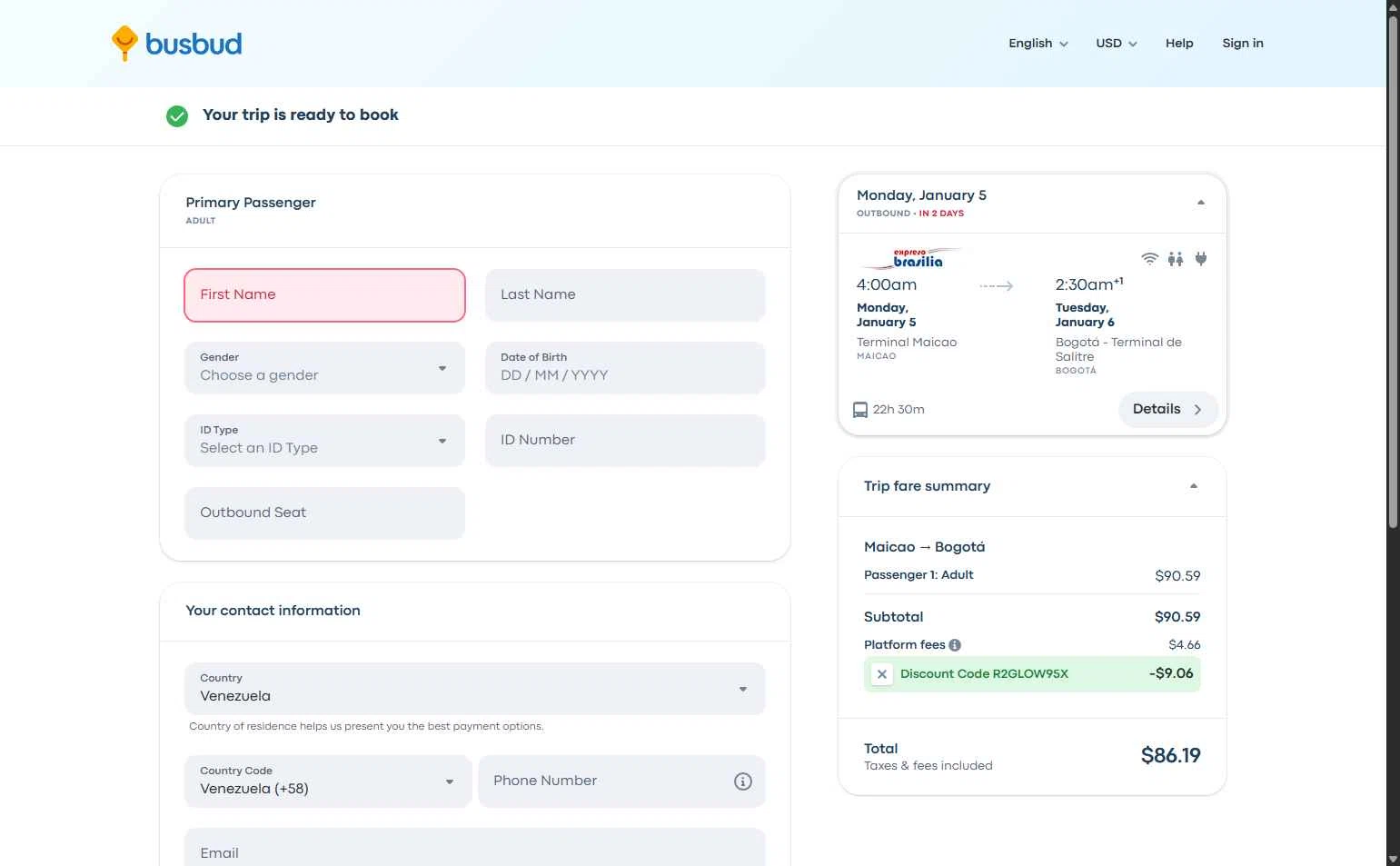
Task: Remove discount code R2GLOW95X
Action: coord(881,674)
